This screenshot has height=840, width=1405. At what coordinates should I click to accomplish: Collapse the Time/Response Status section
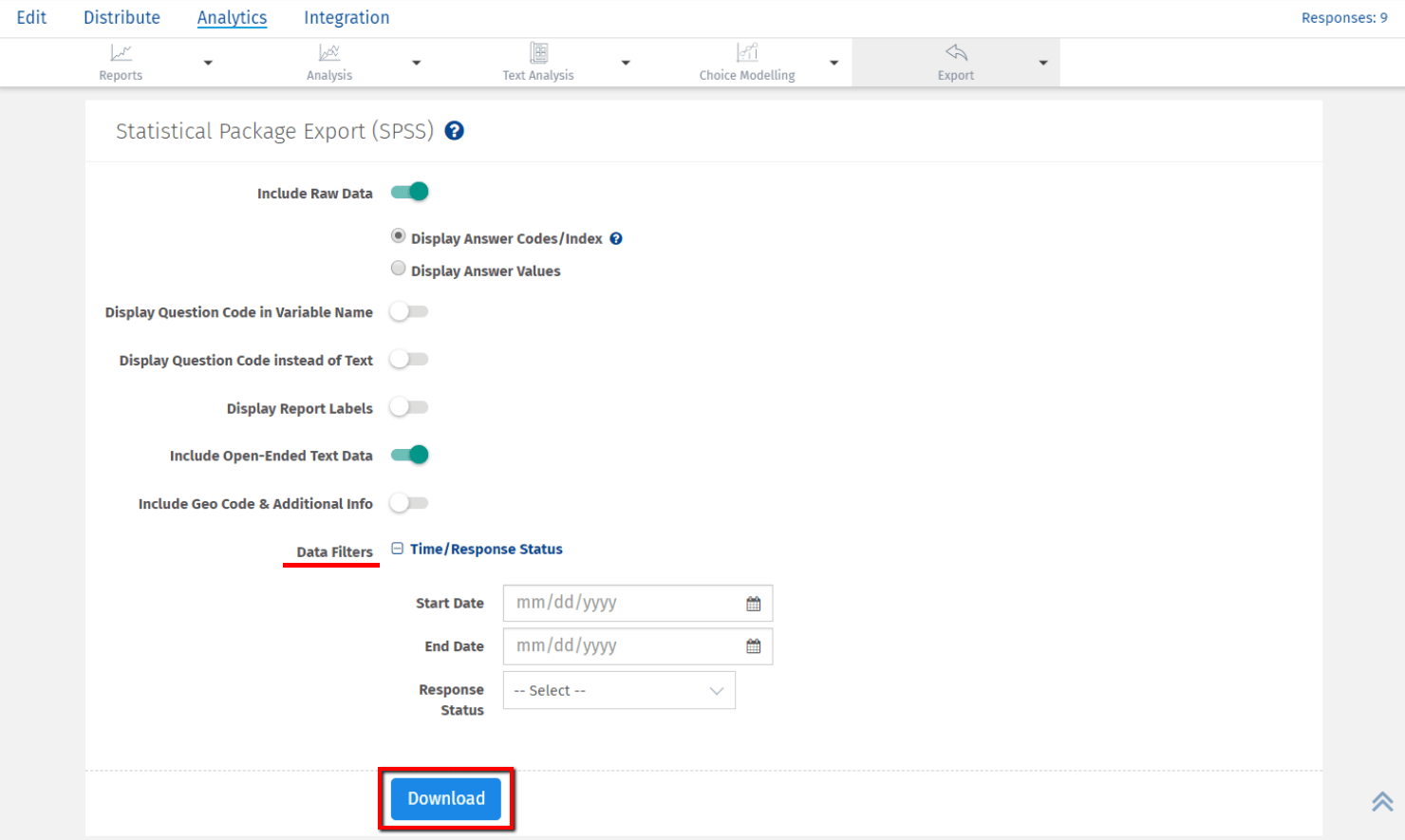pos(398,549)
